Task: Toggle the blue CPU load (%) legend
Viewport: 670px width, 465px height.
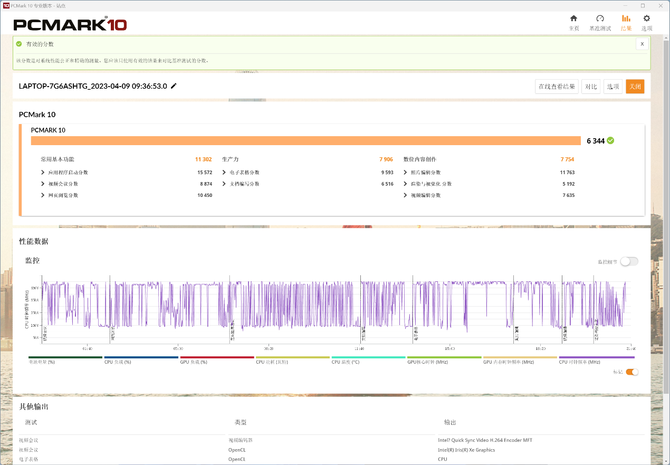Action: 141,360
